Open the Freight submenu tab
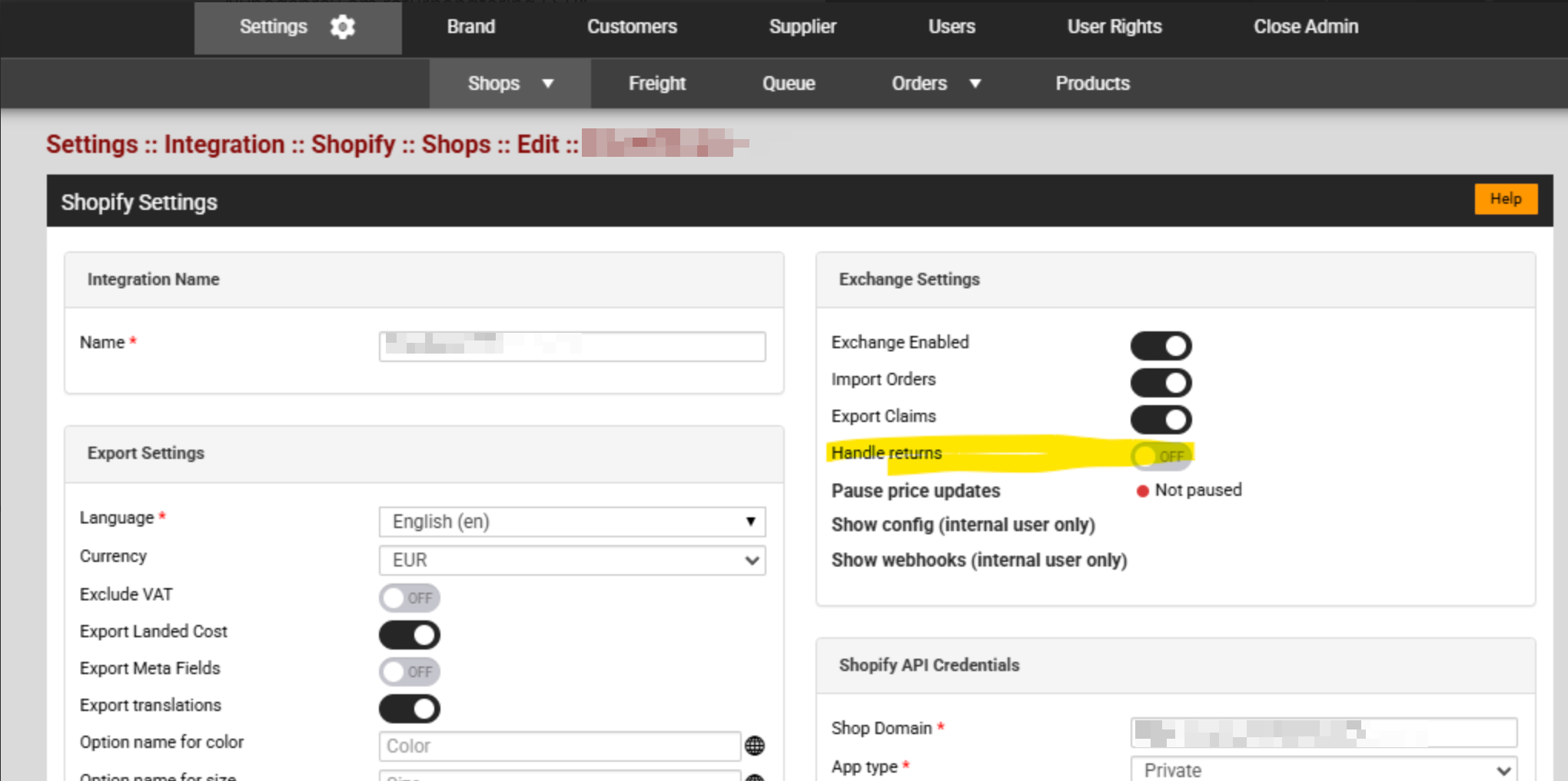This screenshot has width=1568, height=781. click(x=657, y=84)
